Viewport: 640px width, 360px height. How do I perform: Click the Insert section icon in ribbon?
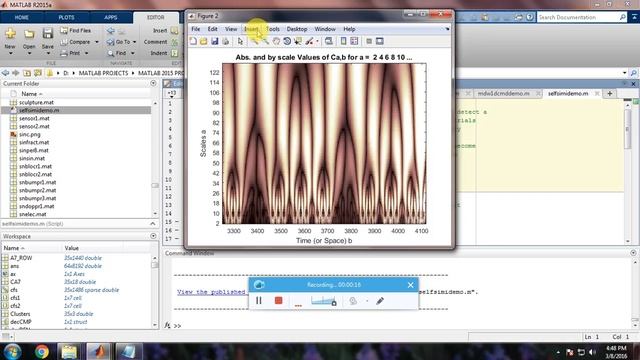pos(174,31)
